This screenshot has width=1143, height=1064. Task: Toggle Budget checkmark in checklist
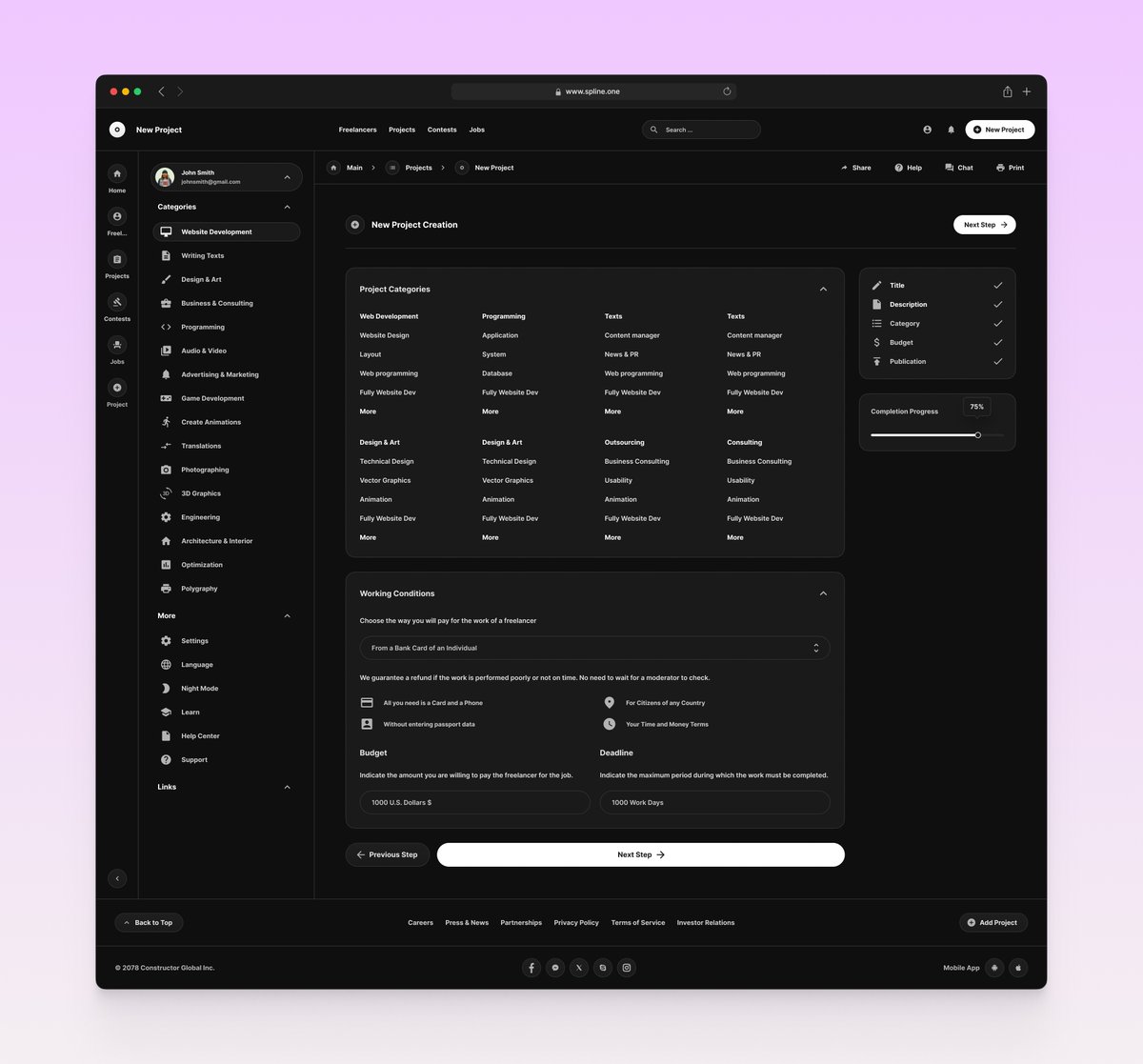(997, 343)
